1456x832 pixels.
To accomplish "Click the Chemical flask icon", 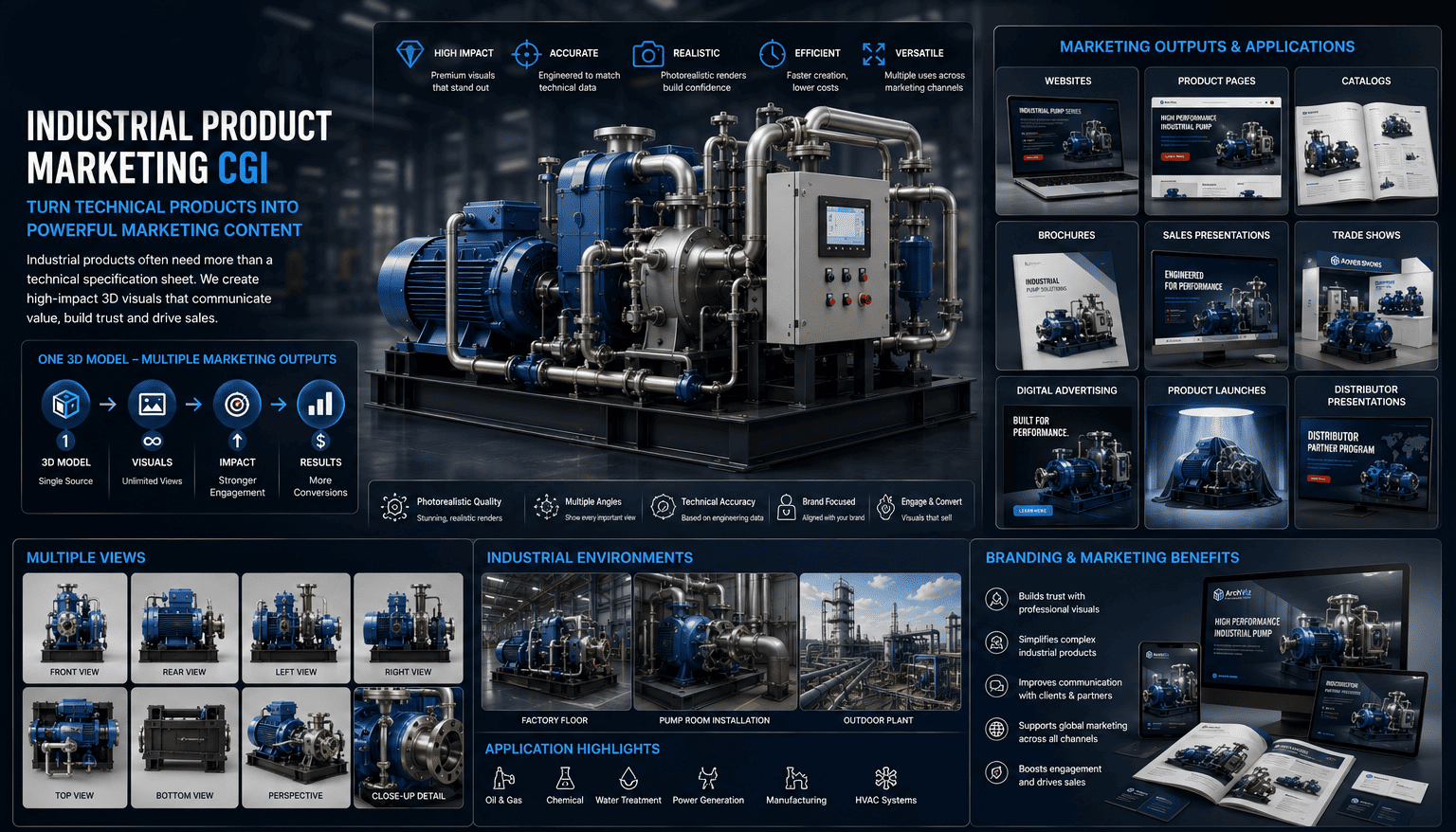I will point(565,778).
